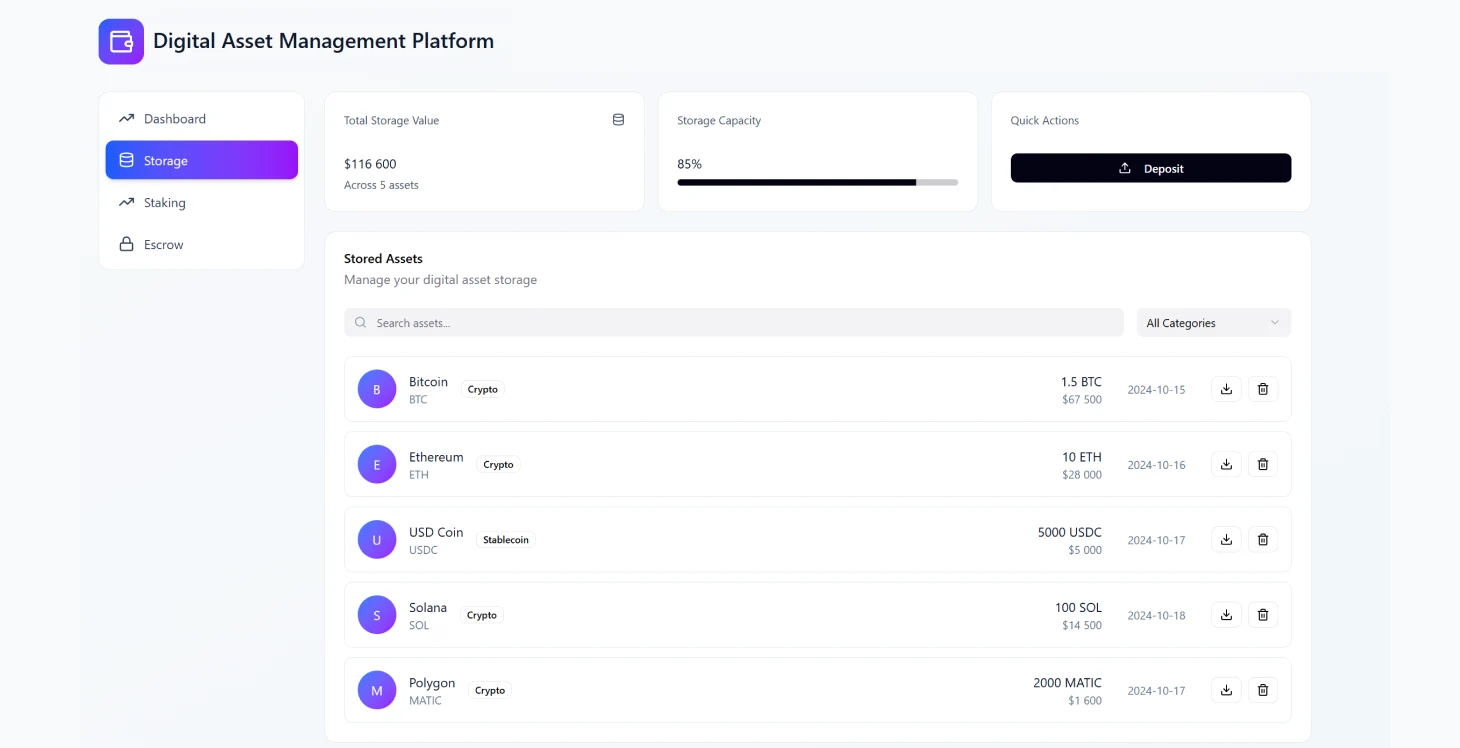Click the 85% storage capacity progress bar

click(817, 183)
